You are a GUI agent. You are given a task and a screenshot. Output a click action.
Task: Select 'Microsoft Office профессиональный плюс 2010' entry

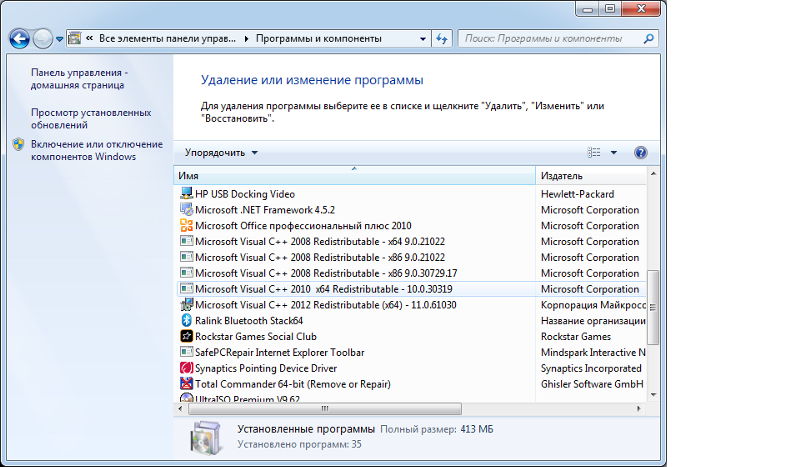(x=303, y=226)
